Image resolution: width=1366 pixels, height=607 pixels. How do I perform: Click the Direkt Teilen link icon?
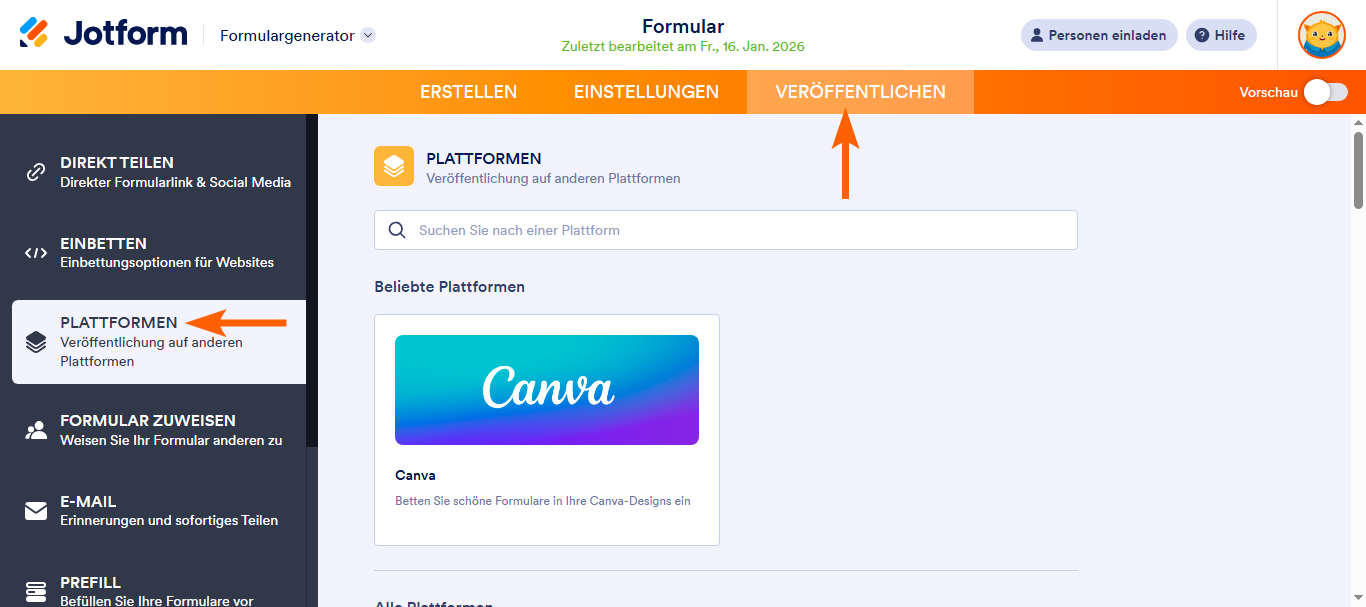pyautogui.click(x=36, y=172)
